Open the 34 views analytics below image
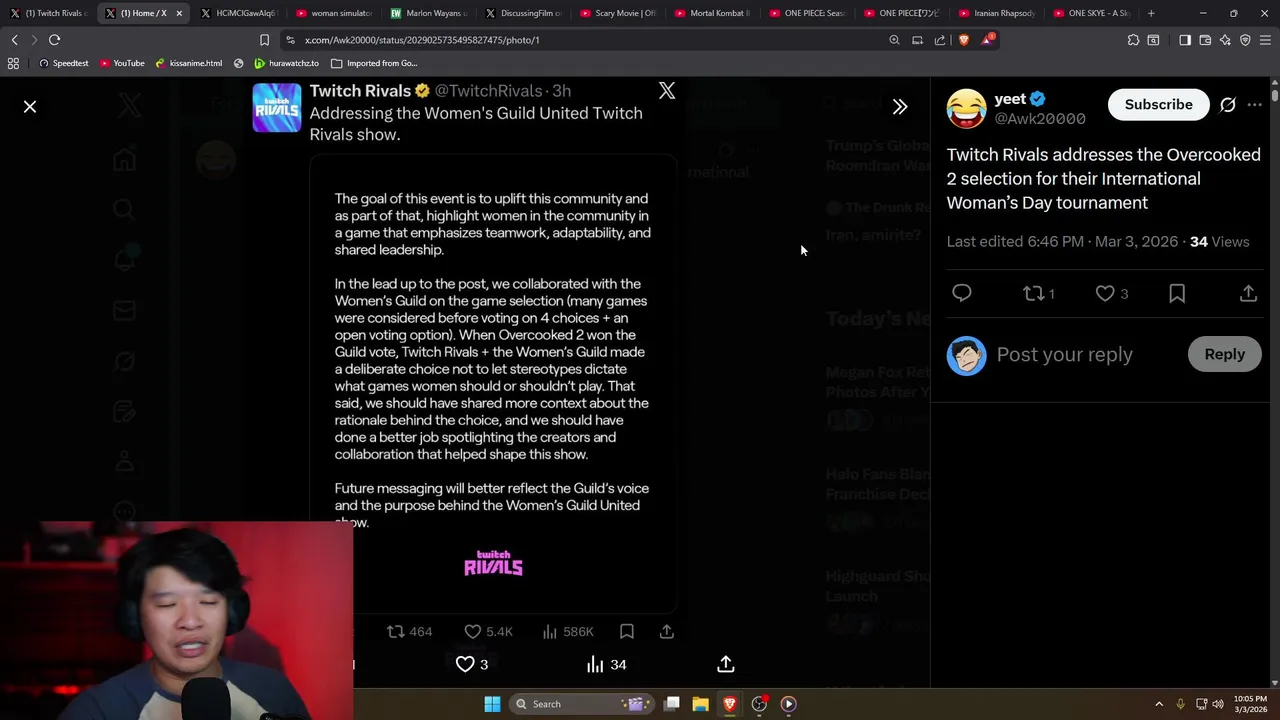The width and height of the screenshot is (1280, 720). [606, 664]
